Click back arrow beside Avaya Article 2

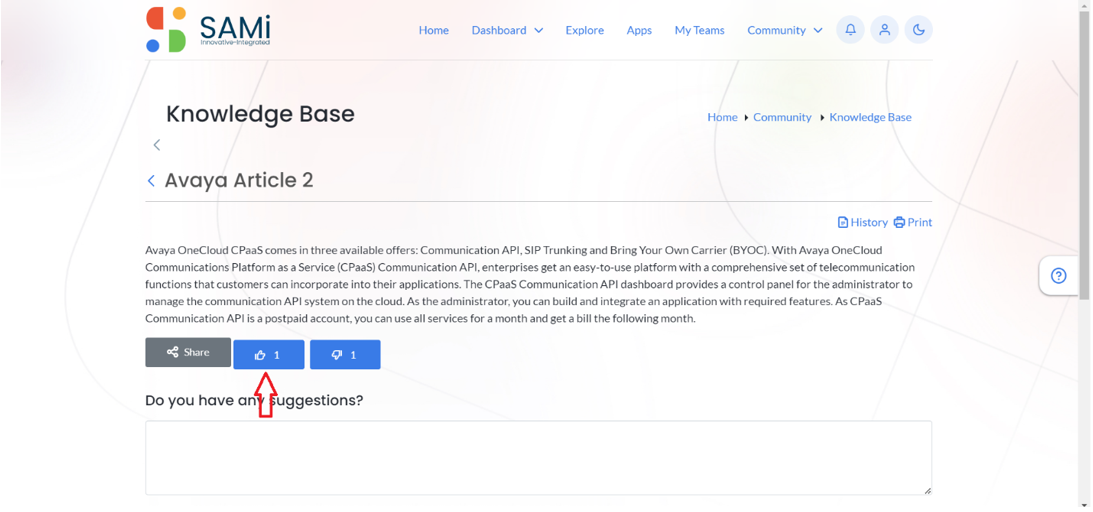click(151, 181)
